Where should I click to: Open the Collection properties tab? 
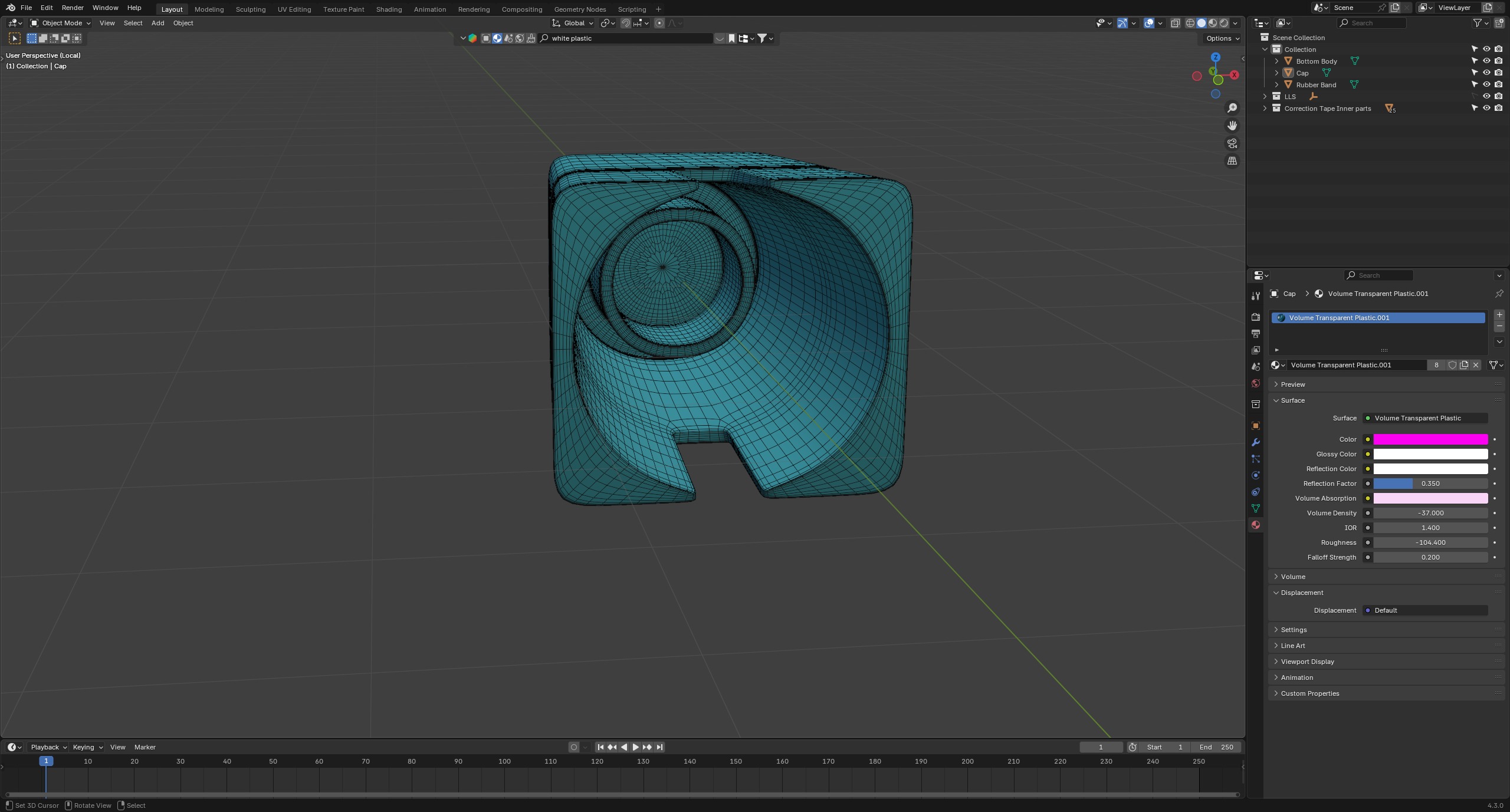1255,405
